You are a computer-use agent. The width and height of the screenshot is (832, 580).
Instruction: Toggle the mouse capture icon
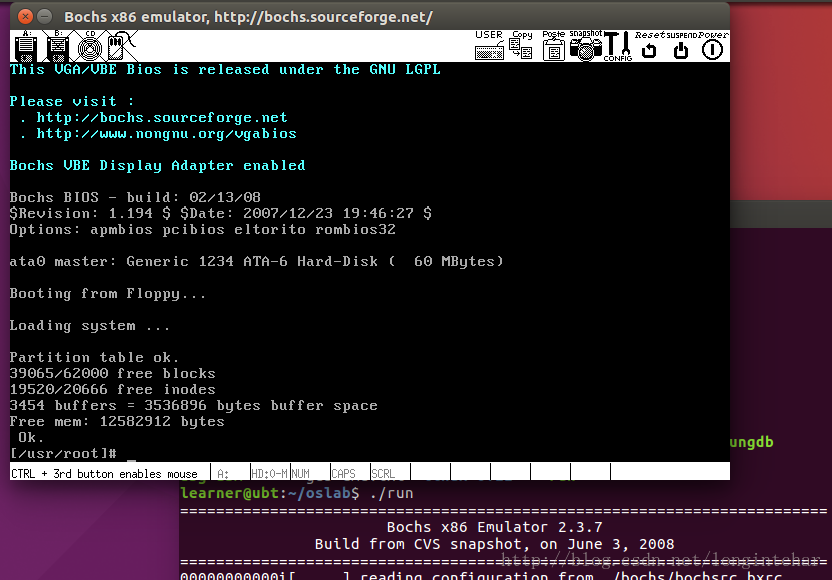pyautogui.click(x=121, y=46)
